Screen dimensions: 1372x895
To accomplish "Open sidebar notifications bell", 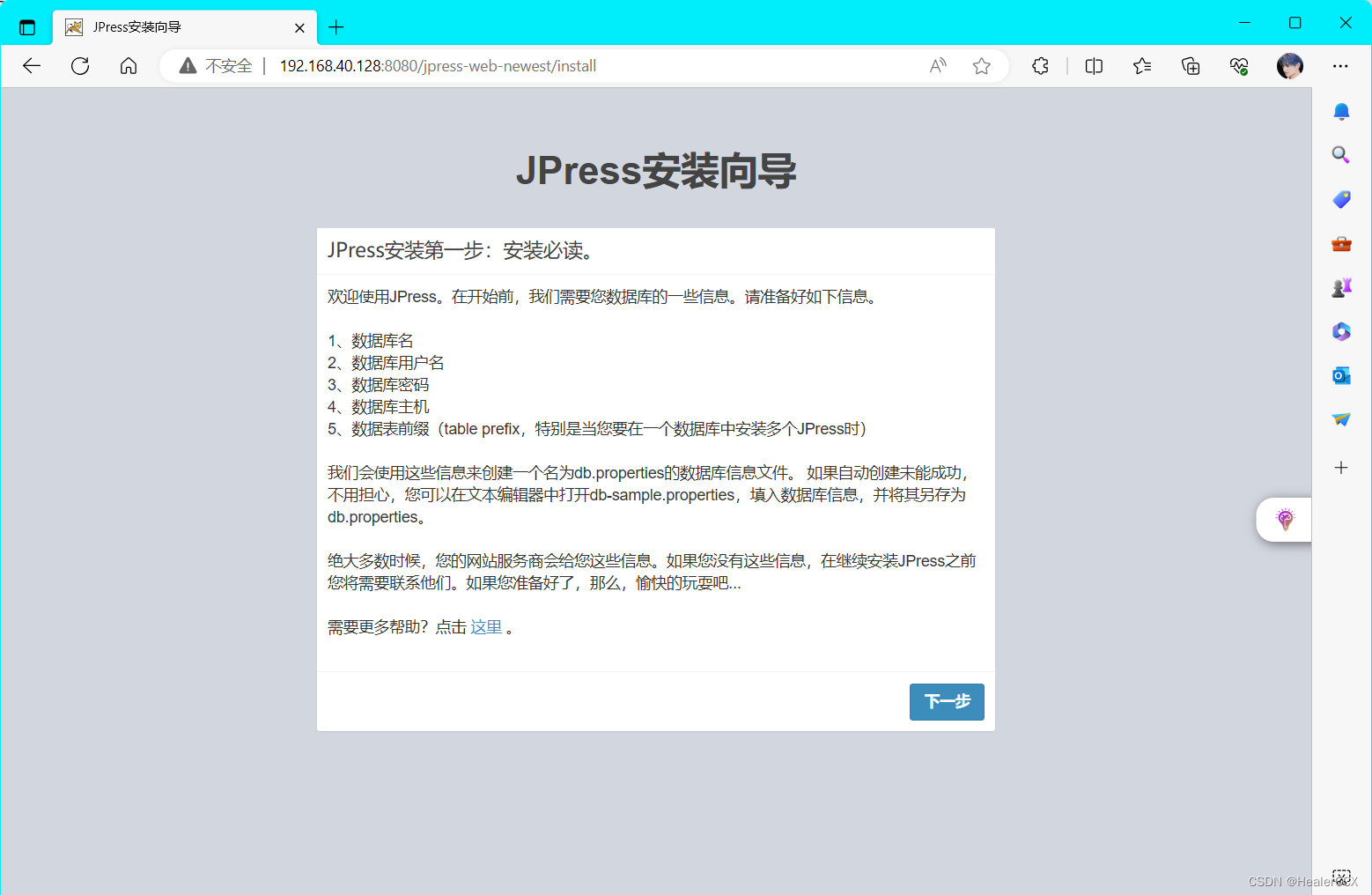I will (x=1341, y=111).
